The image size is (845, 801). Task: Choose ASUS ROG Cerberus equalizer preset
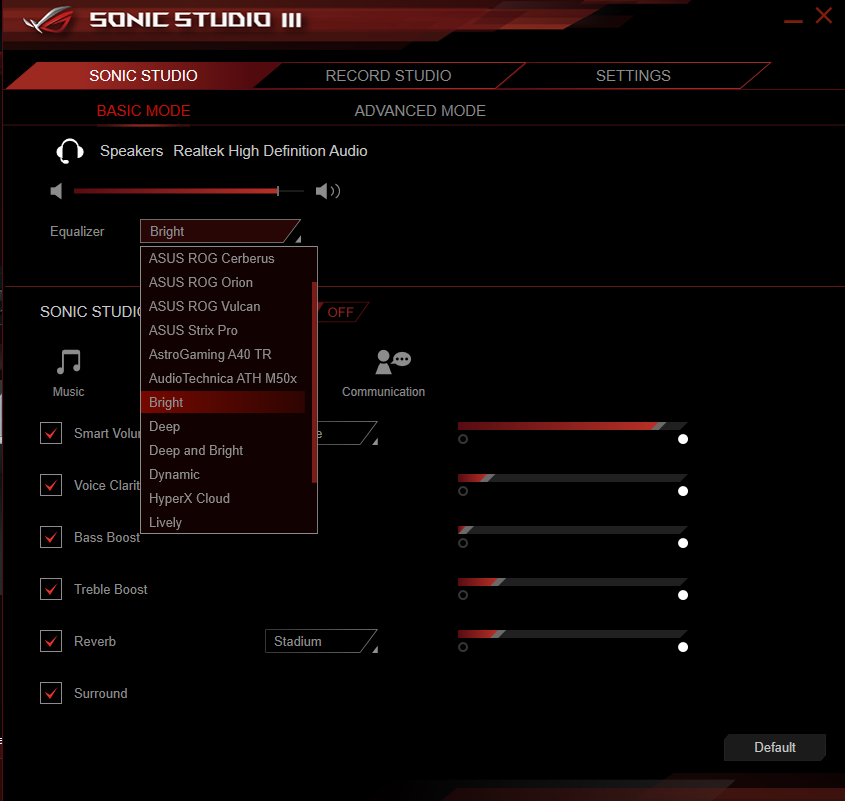click(x=223, y=259)
